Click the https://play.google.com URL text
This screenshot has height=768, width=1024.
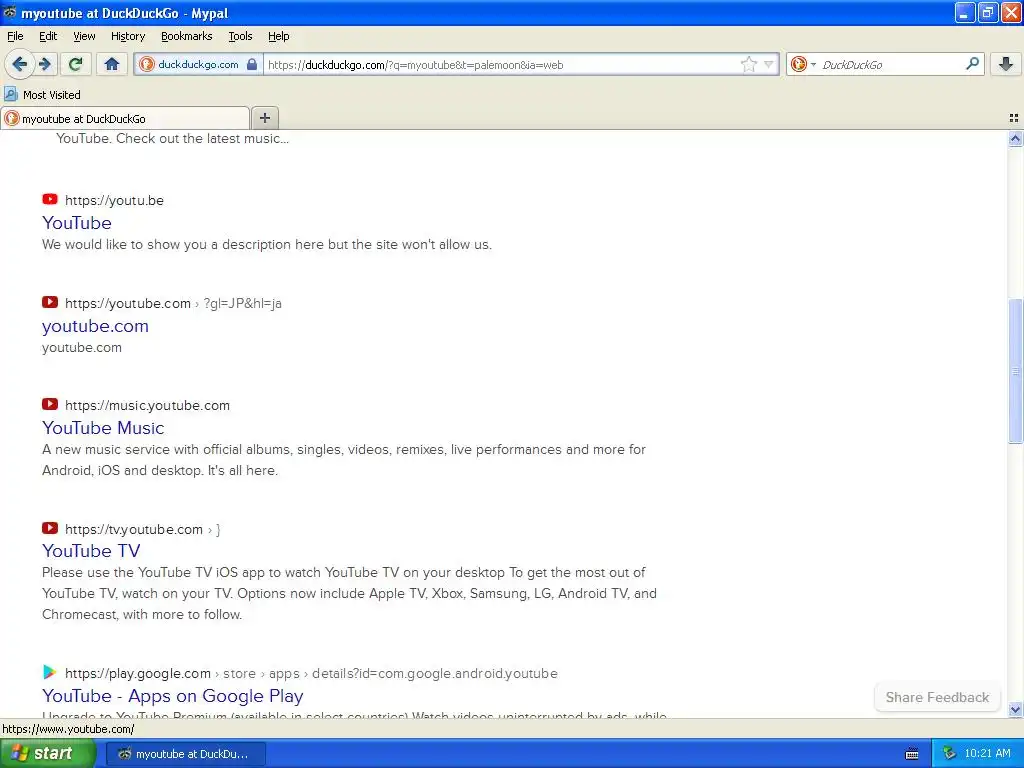click(x=138, y=673)
